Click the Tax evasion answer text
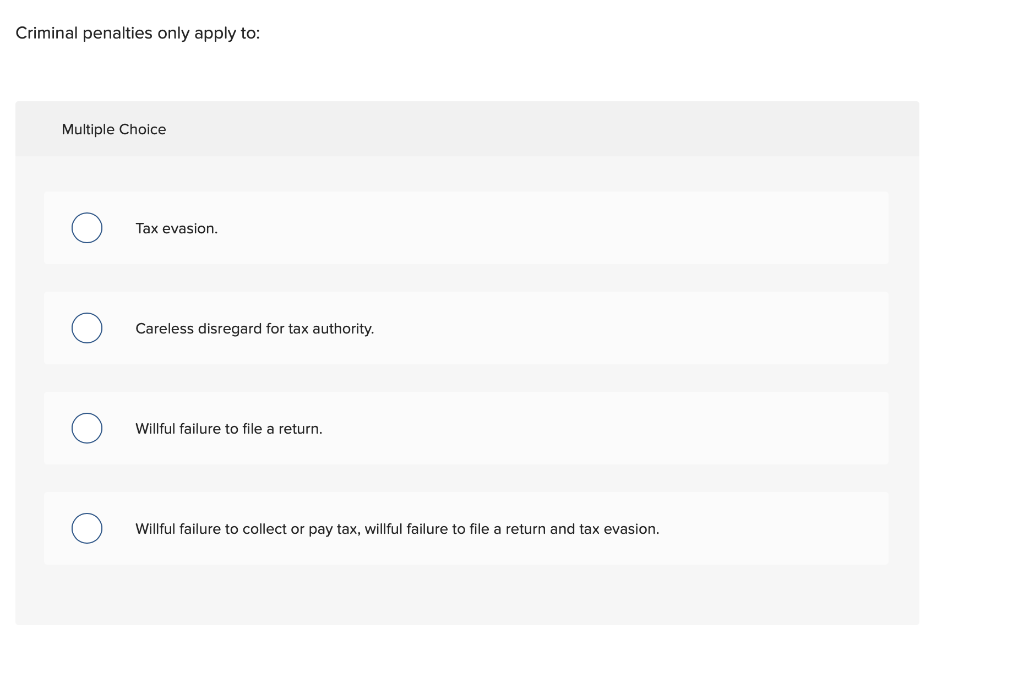Screen dimensions: 1024x689 (177, 228)
